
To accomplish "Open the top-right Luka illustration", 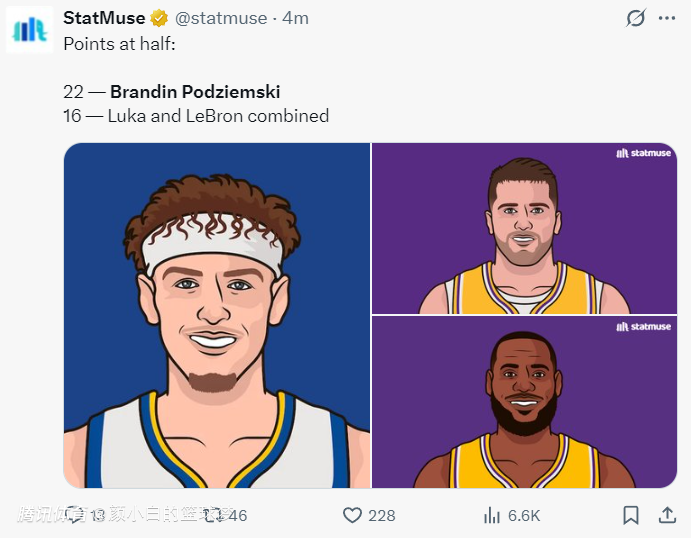I will click(x=525, y=228).
